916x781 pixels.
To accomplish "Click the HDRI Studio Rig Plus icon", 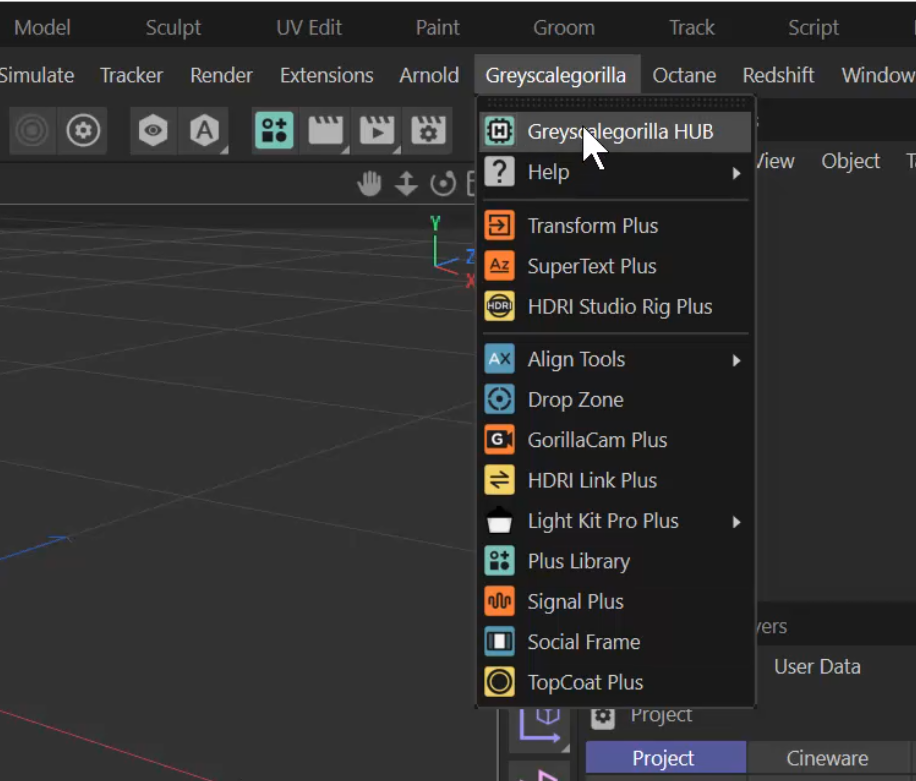I will [x=499, y=306].
